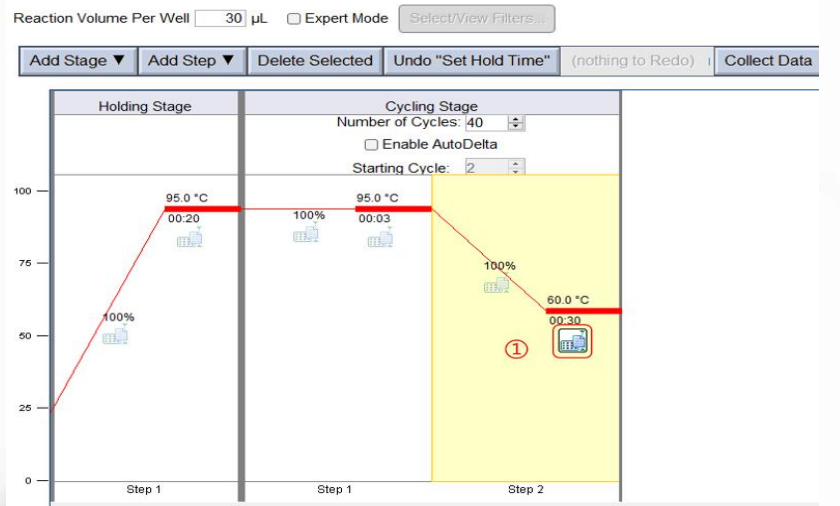Open the Add Step dropdown
Viewport: 840px width, 506px height.
point(192,61)
